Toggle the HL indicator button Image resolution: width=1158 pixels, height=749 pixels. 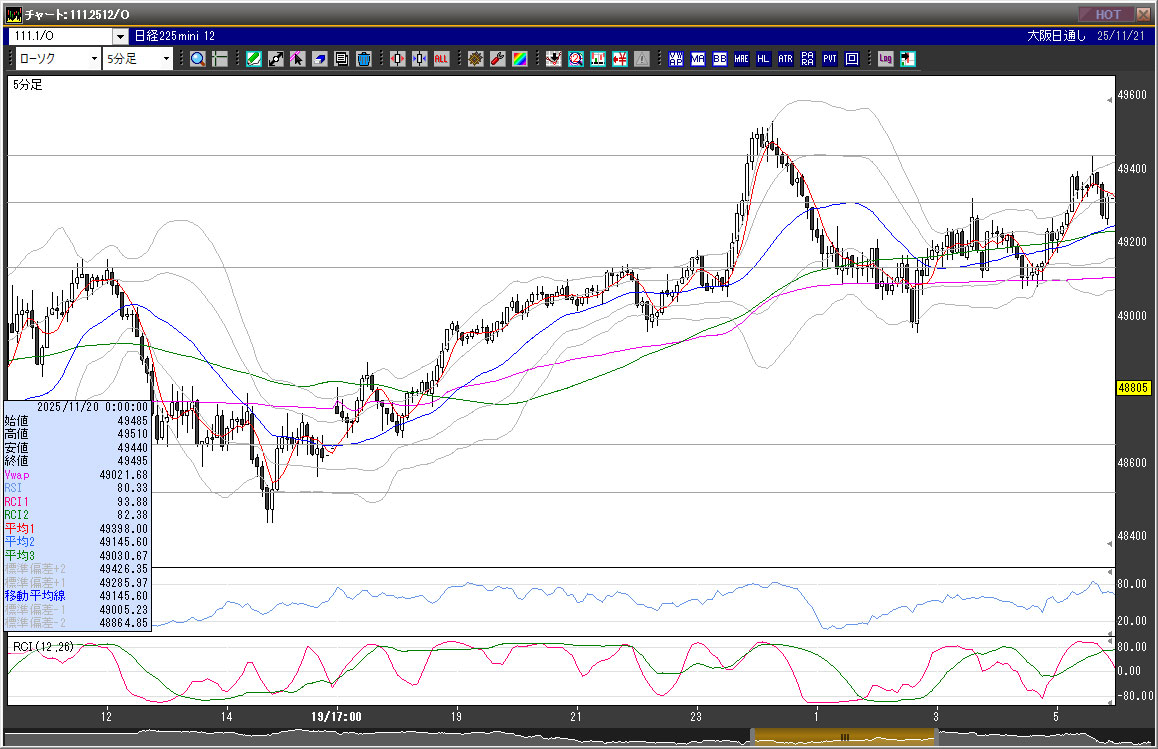pyautogui.click(x=763, y=59)
